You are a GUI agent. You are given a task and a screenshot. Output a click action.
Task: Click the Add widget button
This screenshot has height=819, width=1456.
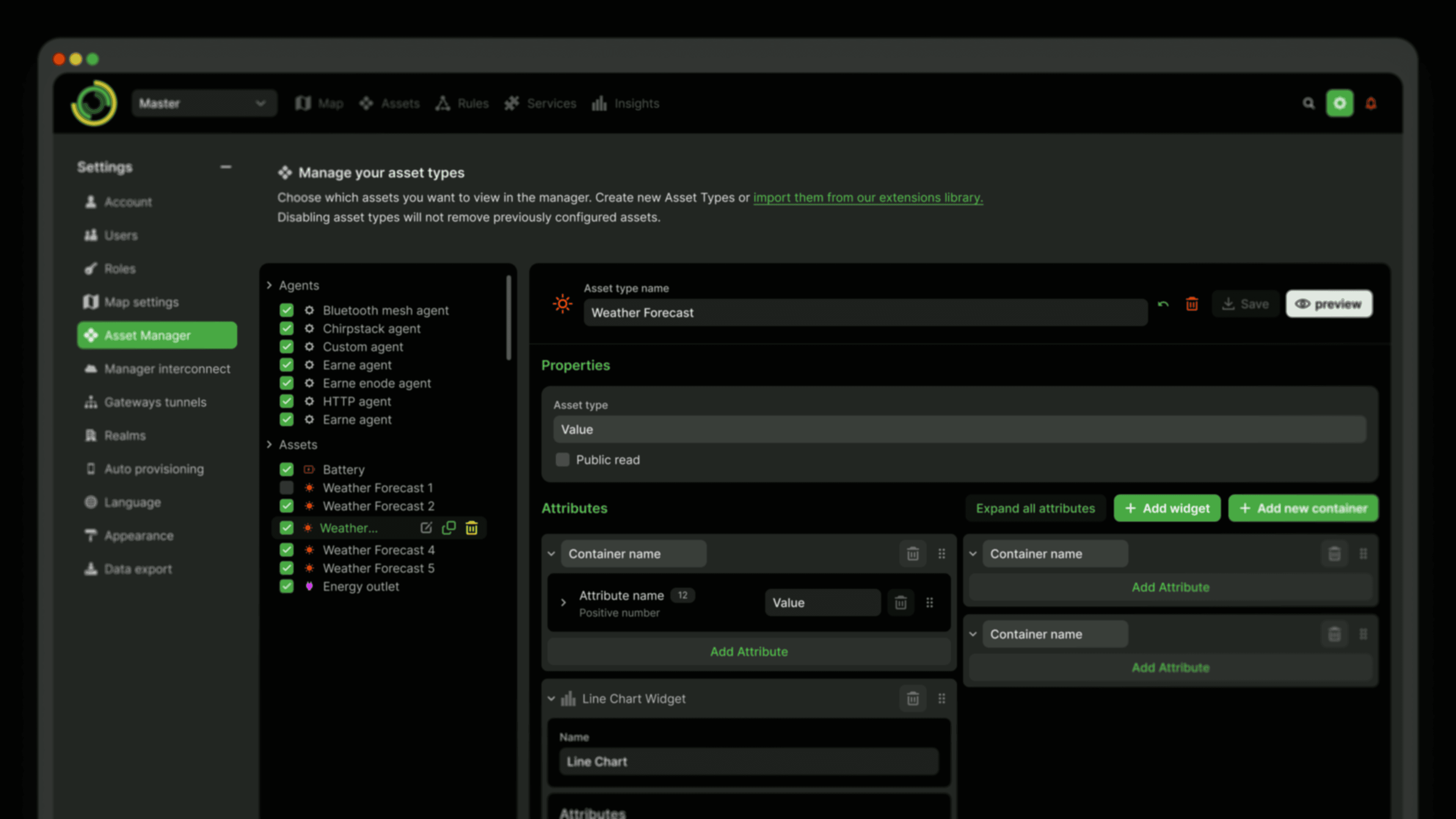tap(1167, 508)
